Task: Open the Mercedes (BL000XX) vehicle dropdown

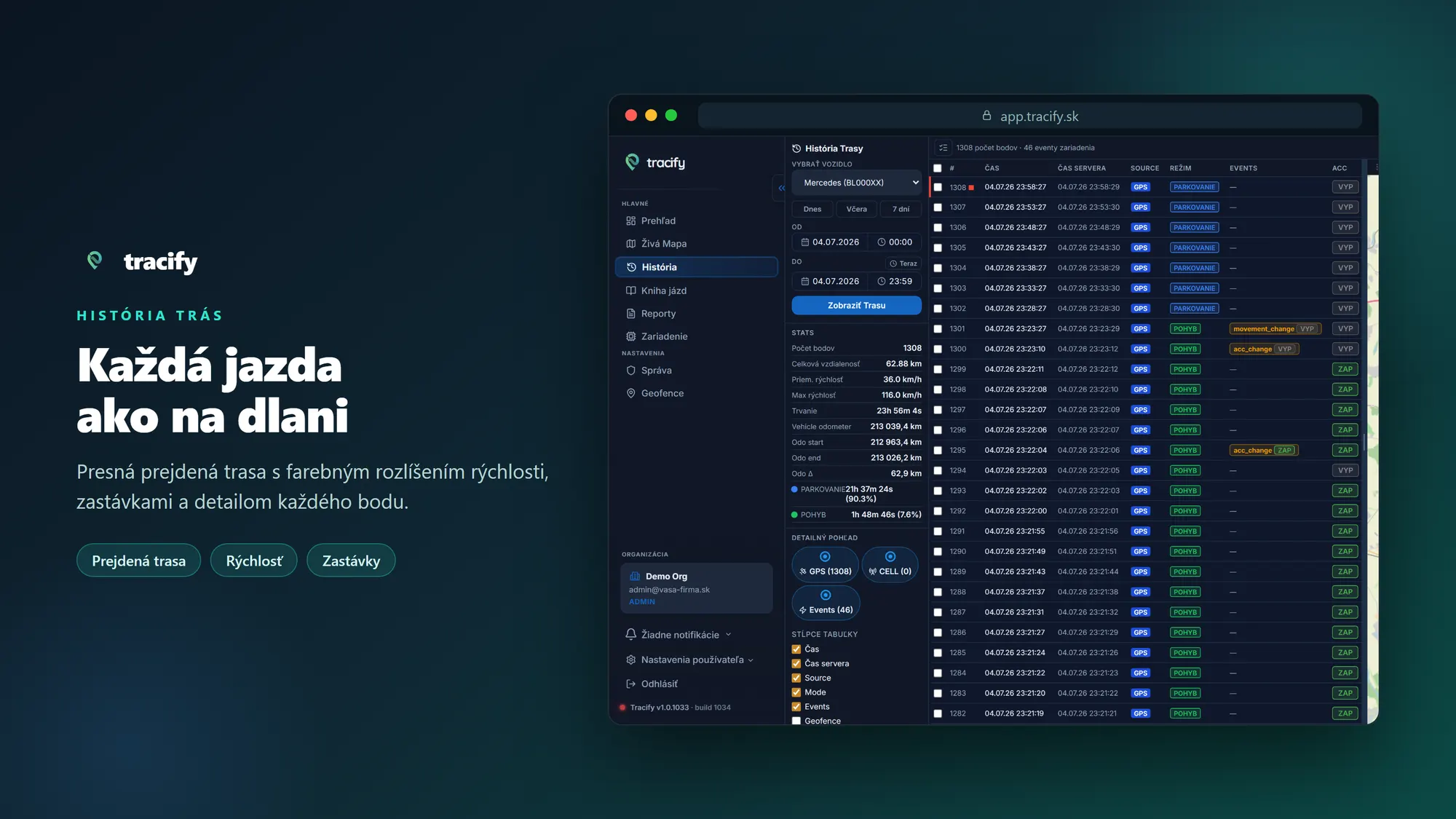Action: point(856,183)
